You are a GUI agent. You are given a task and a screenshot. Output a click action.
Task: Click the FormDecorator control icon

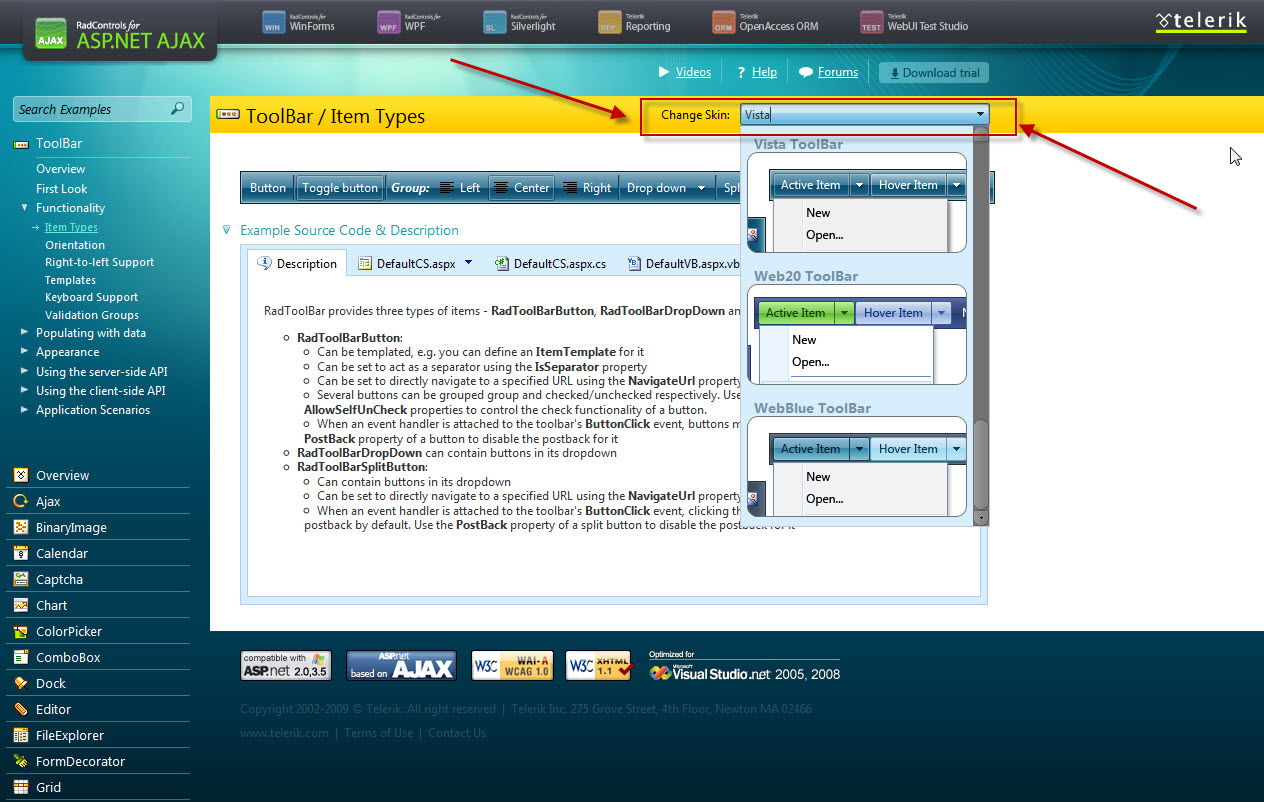(20, 762)
